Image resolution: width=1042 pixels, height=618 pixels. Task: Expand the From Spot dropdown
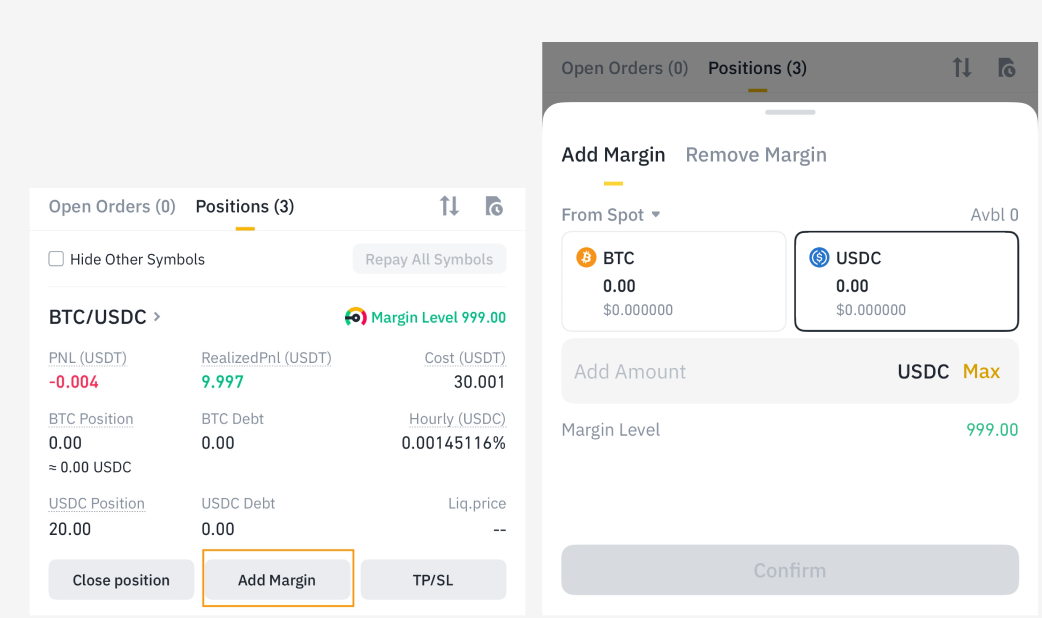click(x=611, y=215)
